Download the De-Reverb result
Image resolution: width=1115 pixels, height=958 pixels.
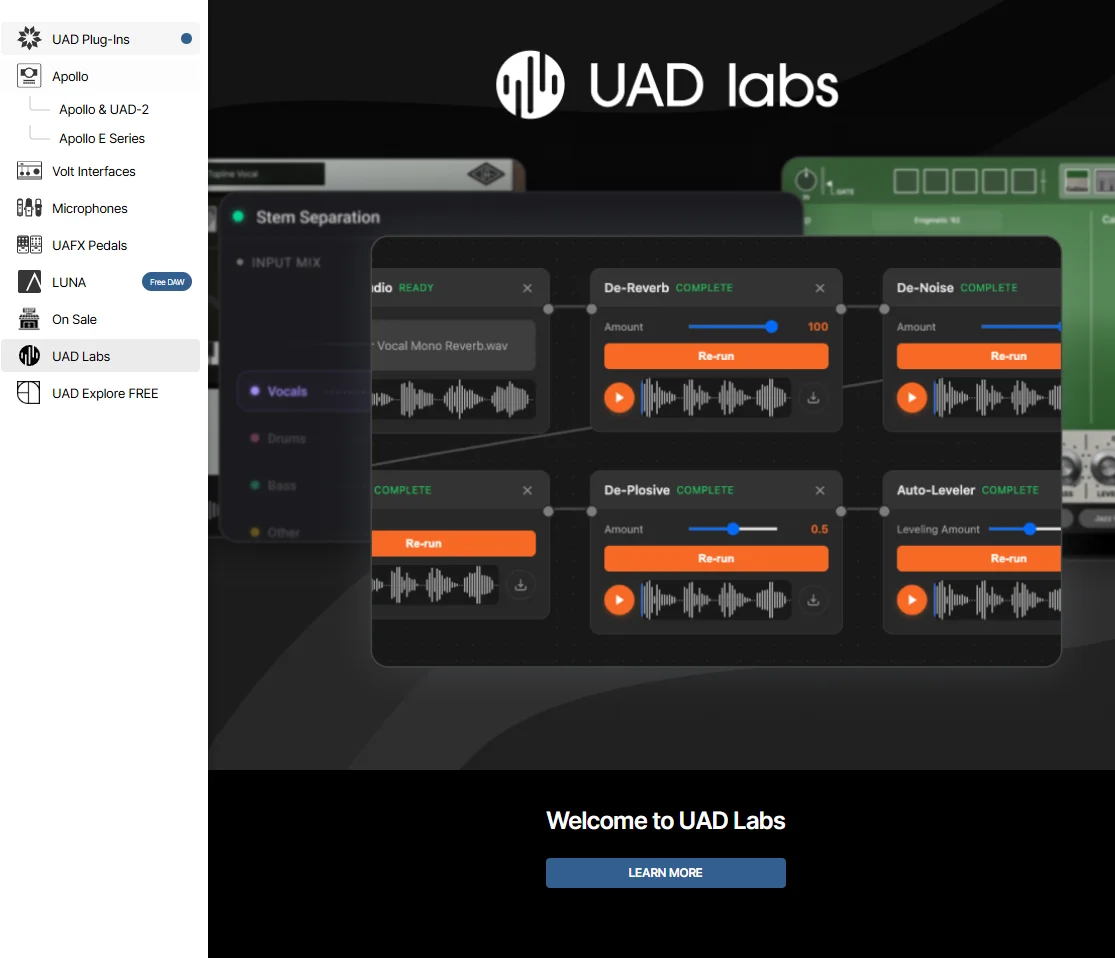[x=813, y=398]
